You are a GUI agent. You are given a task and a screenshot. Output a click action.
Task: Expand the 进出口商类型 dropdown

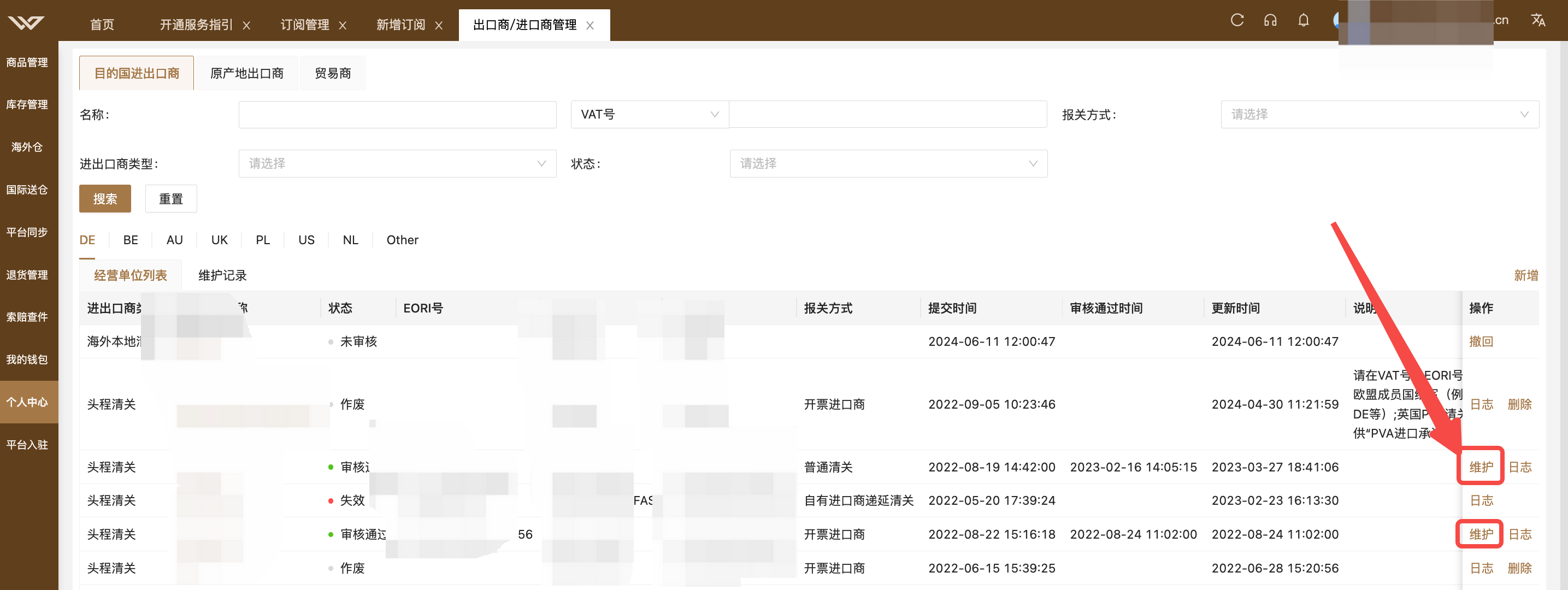tap(398, 164)
